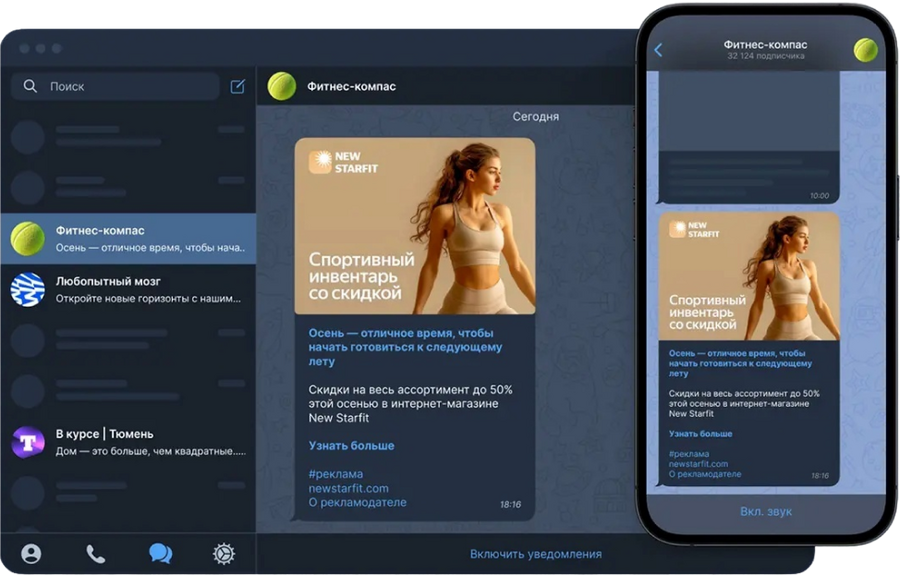Image resolution: width=900 pixels, height=575 pixels.
Task: Open the New Starfit ad image in desktop chat
Action: click(x=415, y=226)
